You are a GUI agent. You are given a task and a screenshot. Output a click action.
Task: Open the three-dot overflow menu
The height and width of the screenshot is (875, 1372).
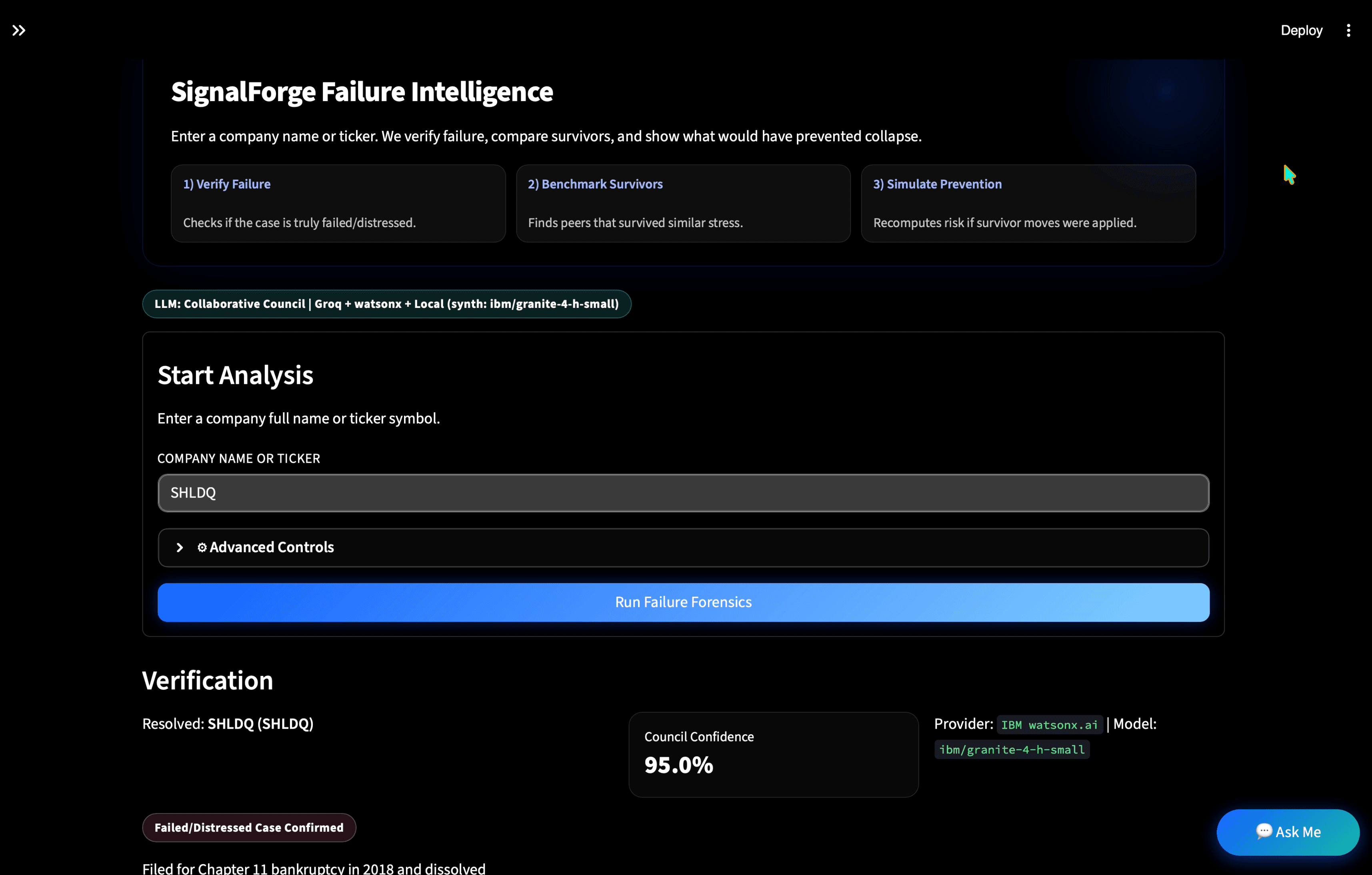(1348, 30)
